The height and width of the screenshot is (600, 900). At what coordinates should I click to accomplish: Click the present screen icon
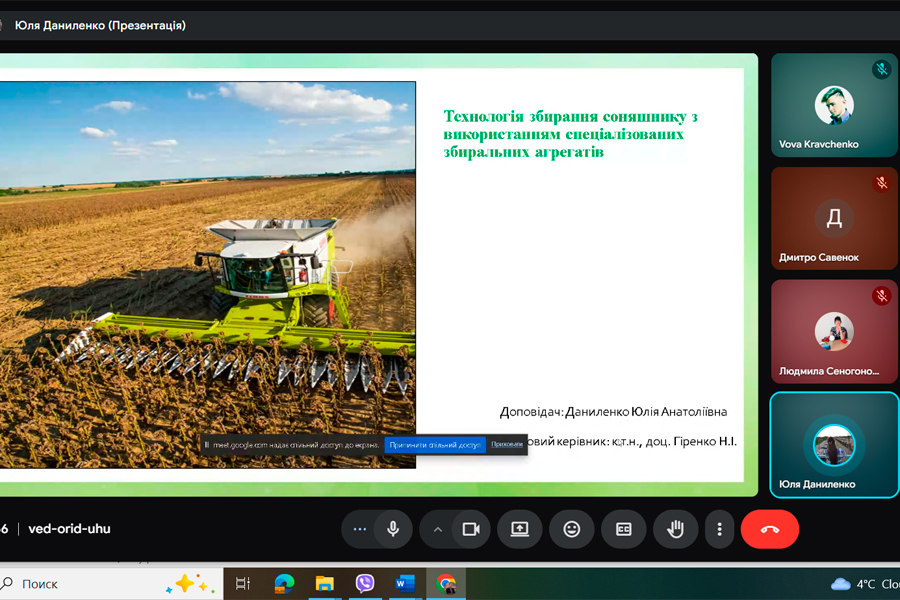(519, 529)
